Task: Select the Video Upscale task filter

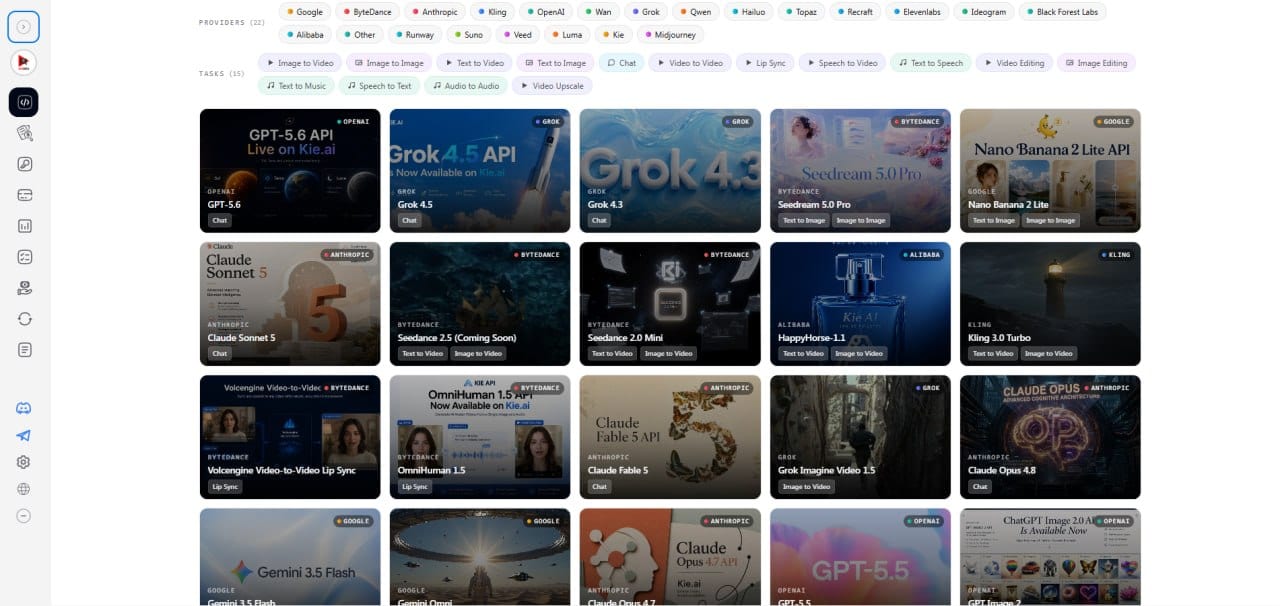Action: [x=552, y=86]
